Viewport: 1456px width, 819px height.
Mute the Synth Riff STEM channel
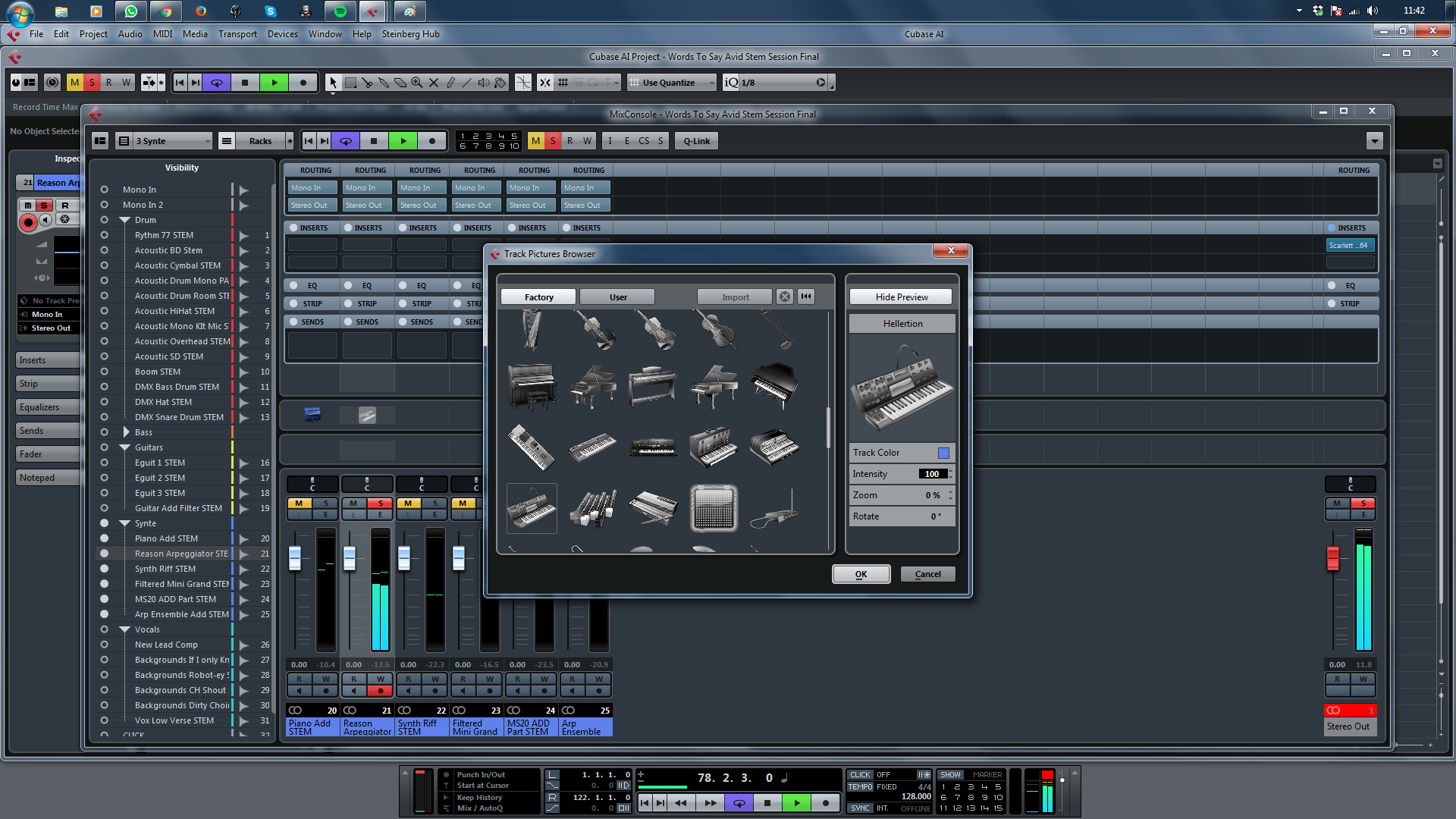408,504
